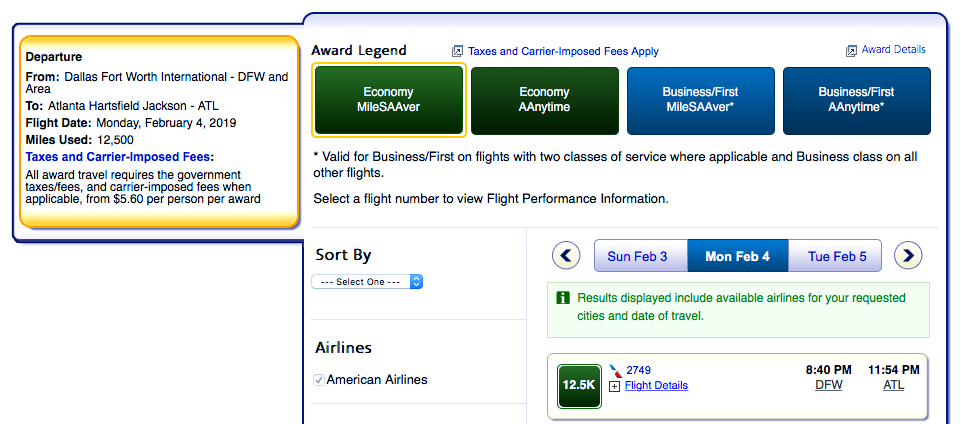This screenshot has height=424, width=961.
Task: Pick the Business/First MileSAAver award swatch
Action: (700, 100)
